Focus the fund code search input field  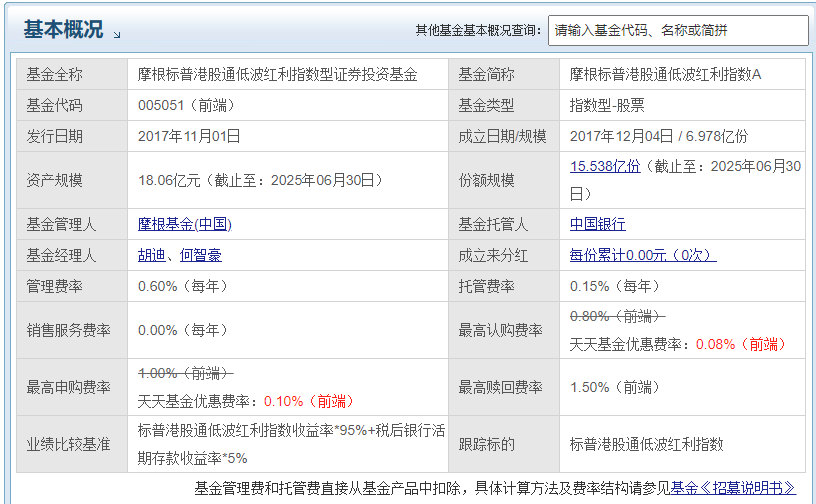[x=678, y=30]
